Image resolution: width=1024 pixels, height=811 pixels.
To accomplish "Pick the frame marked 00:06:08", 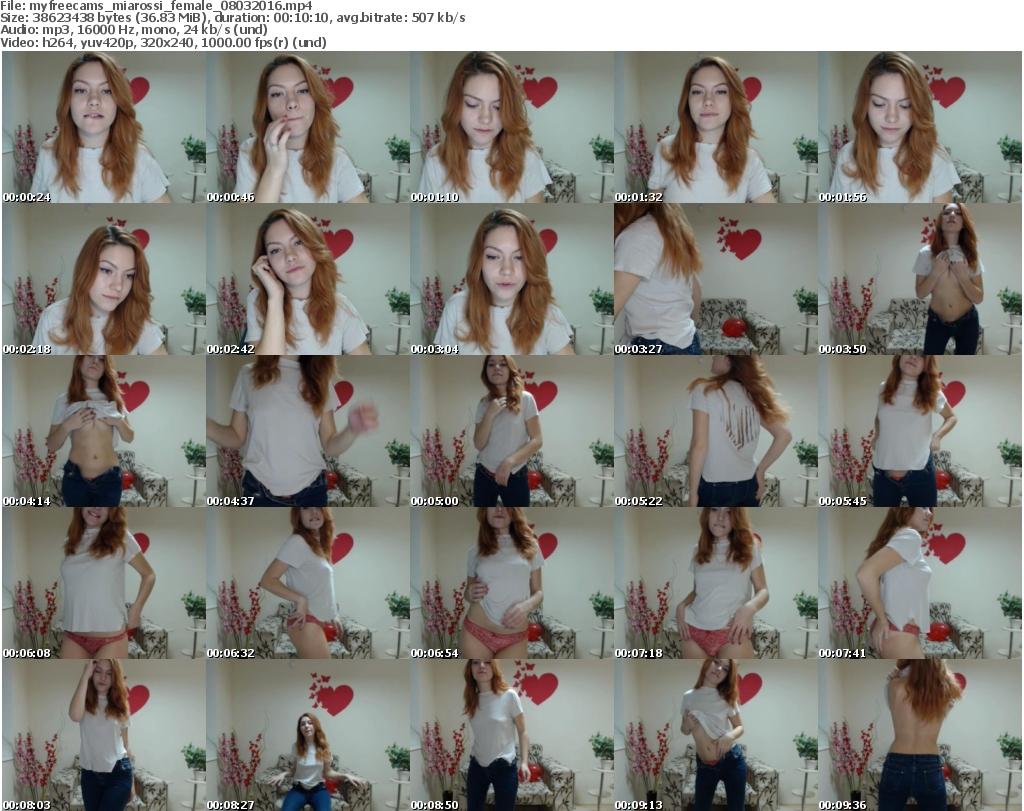I will [104, 583].
